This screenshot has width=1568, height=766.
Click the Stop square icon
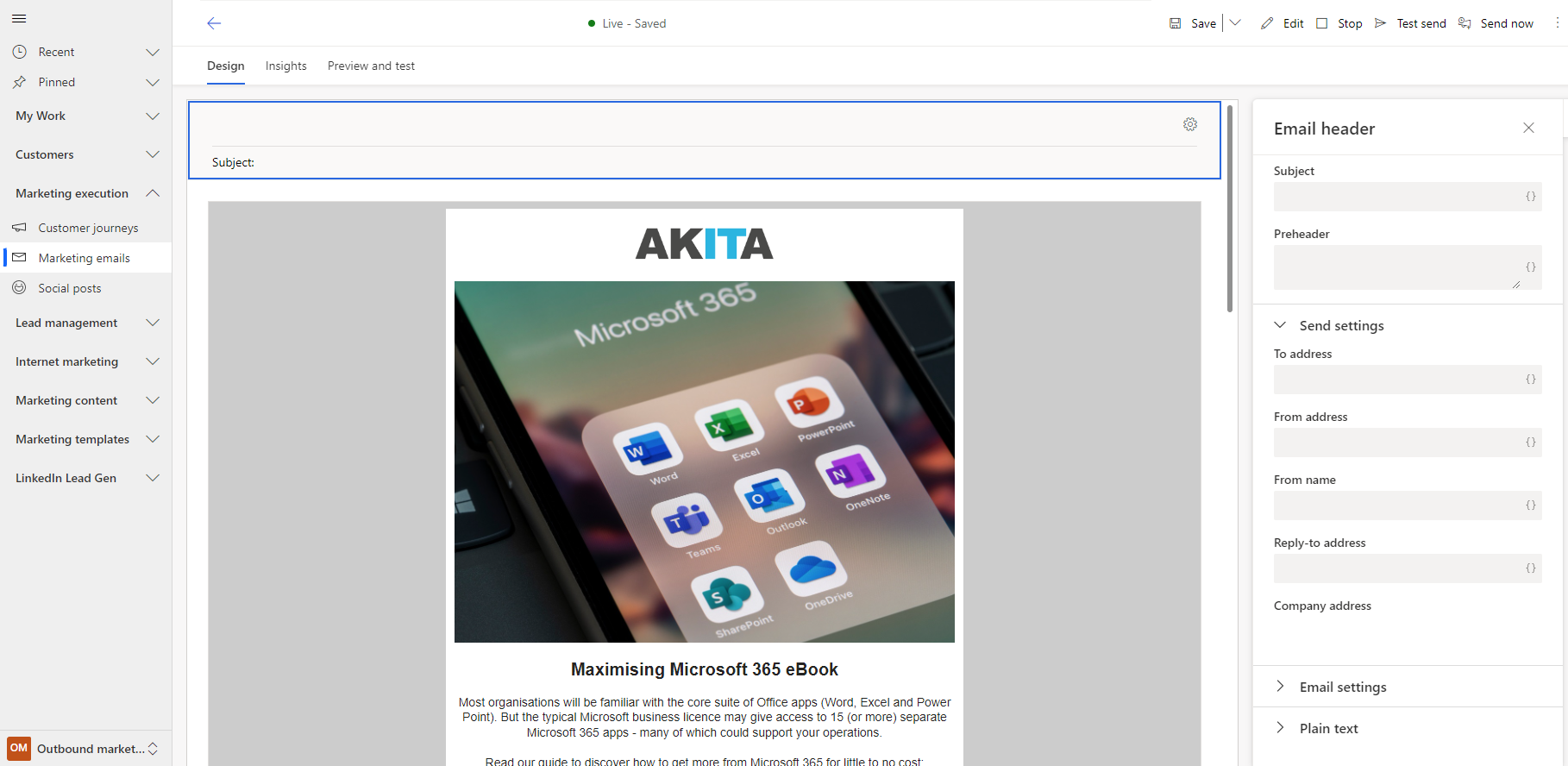click(x=1322, y=23)
